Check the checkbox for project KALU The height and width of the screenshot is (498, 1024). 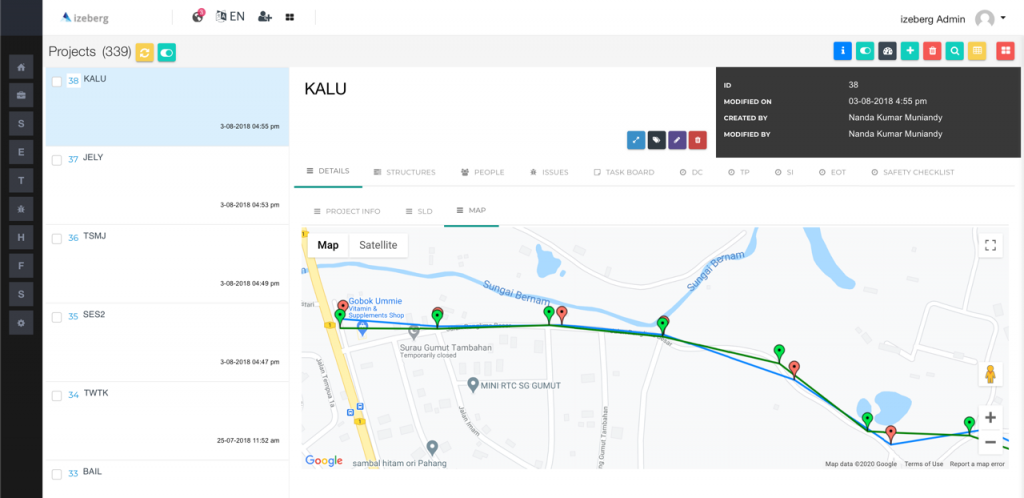[x=57, y=81]
